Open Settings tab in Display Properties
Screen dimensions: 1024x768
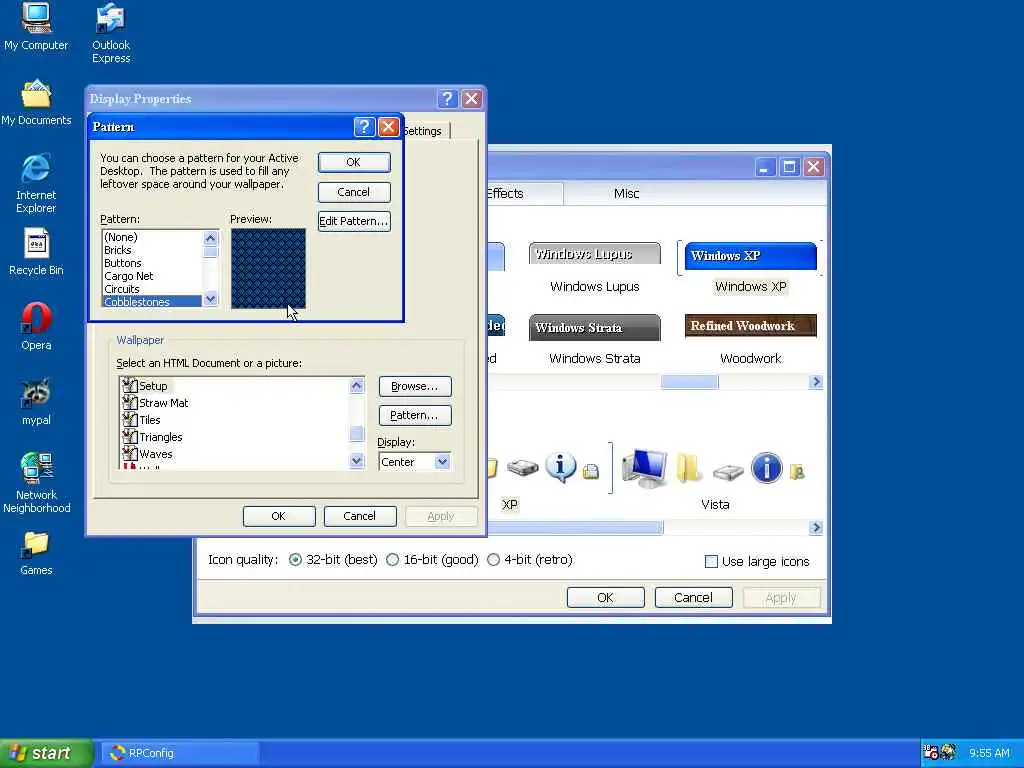coord(423,131)
